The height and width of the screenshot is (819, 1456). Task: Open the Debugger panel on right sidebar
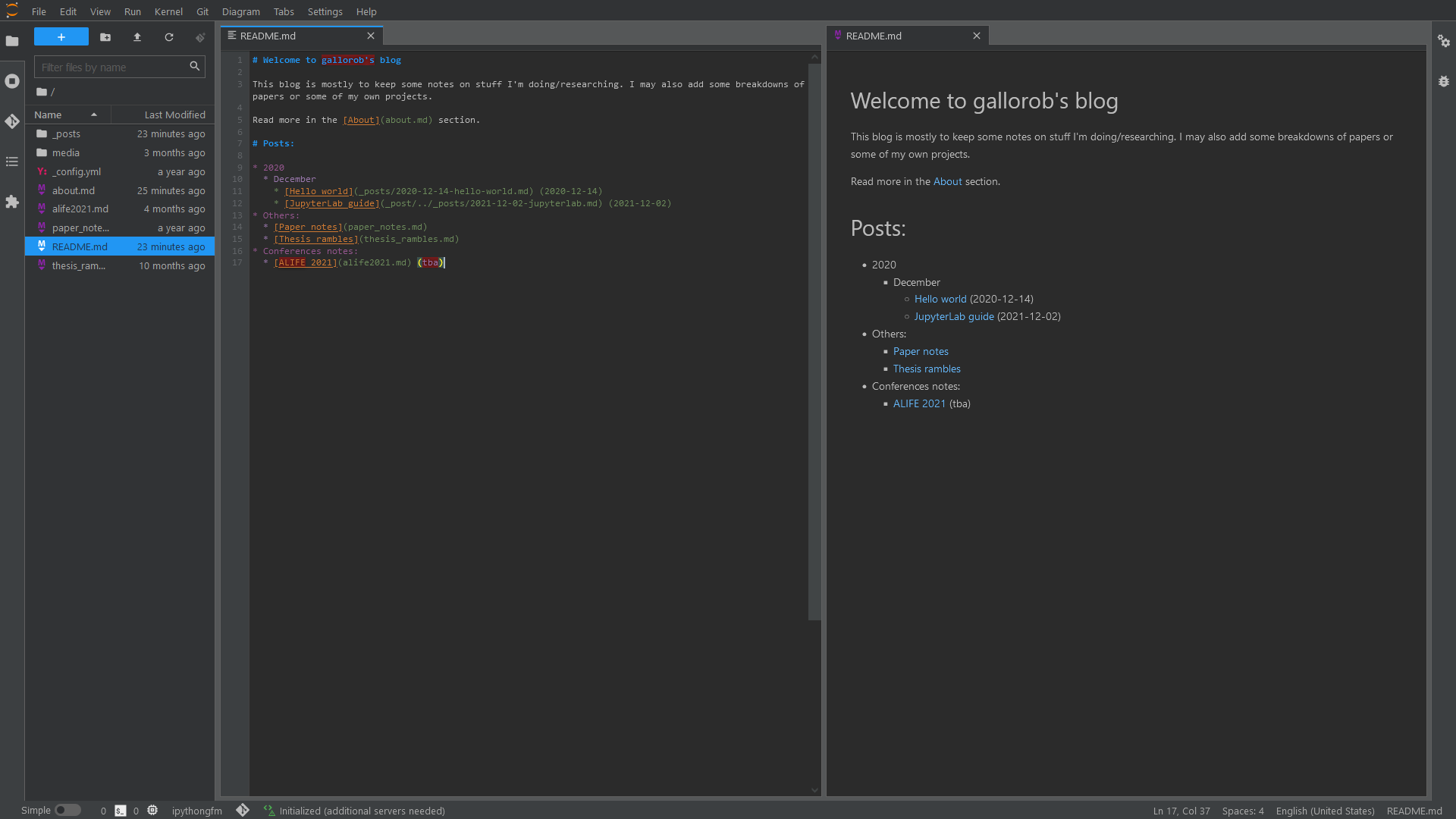[1444, 81]
